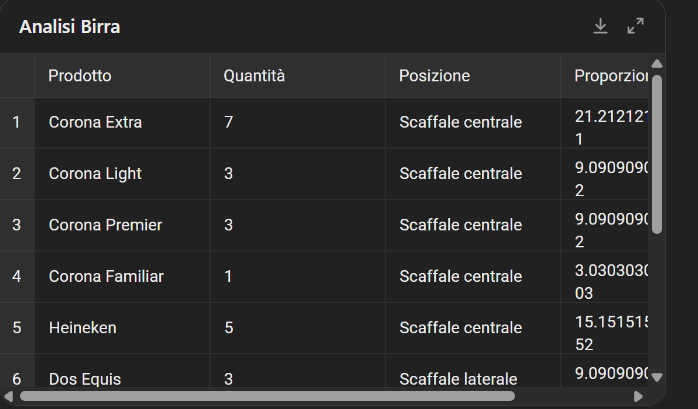Click the Corona Light product cell

pyautogui.click(x=95, y=174)
